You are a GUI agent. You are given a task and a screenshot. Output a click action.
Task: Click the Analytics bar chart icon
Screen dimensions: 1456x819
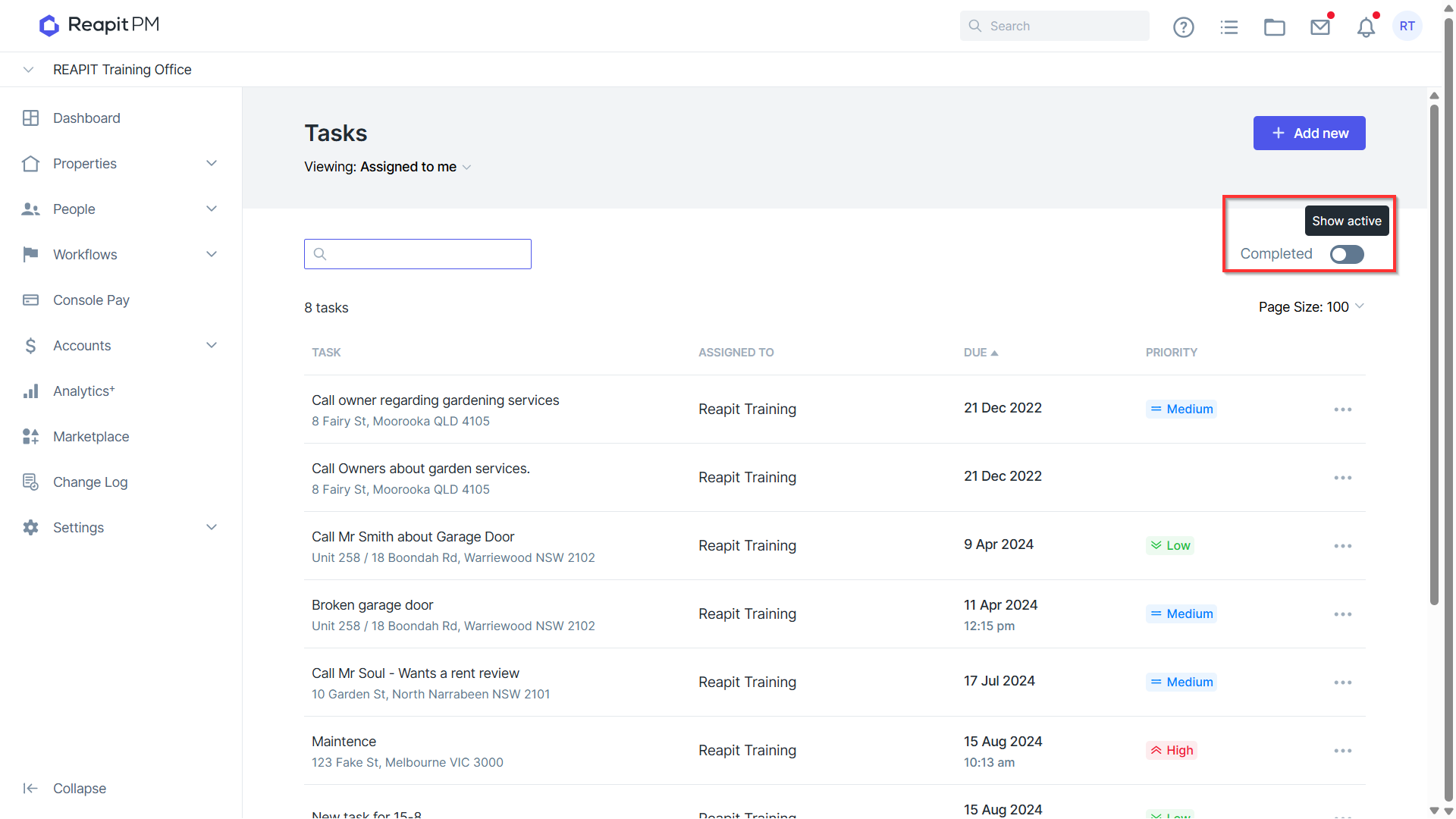coord(30,391)
